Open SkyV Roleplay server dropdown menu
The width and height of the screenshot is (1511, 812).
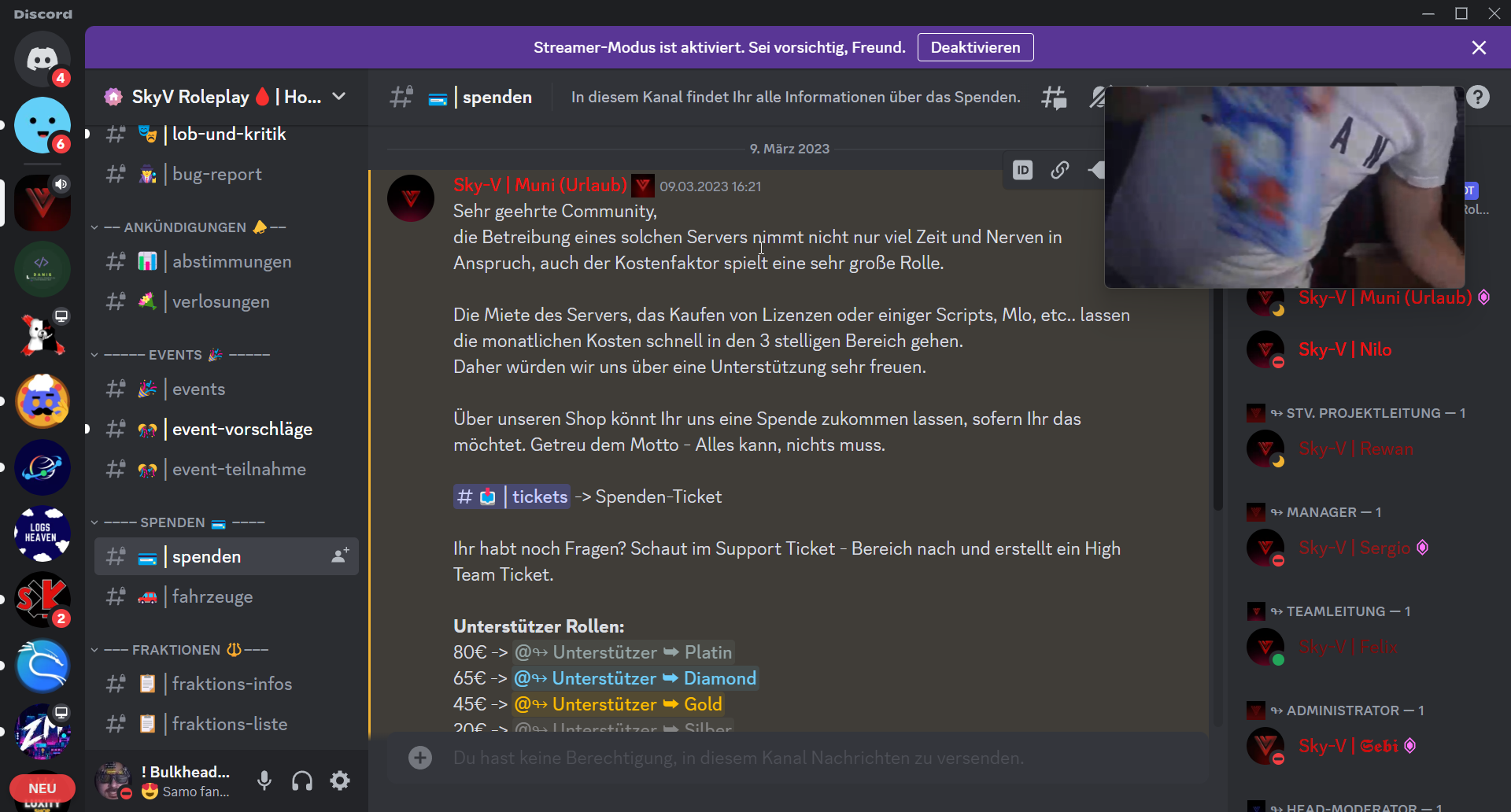pyautogui.click(x=339, y=97)
